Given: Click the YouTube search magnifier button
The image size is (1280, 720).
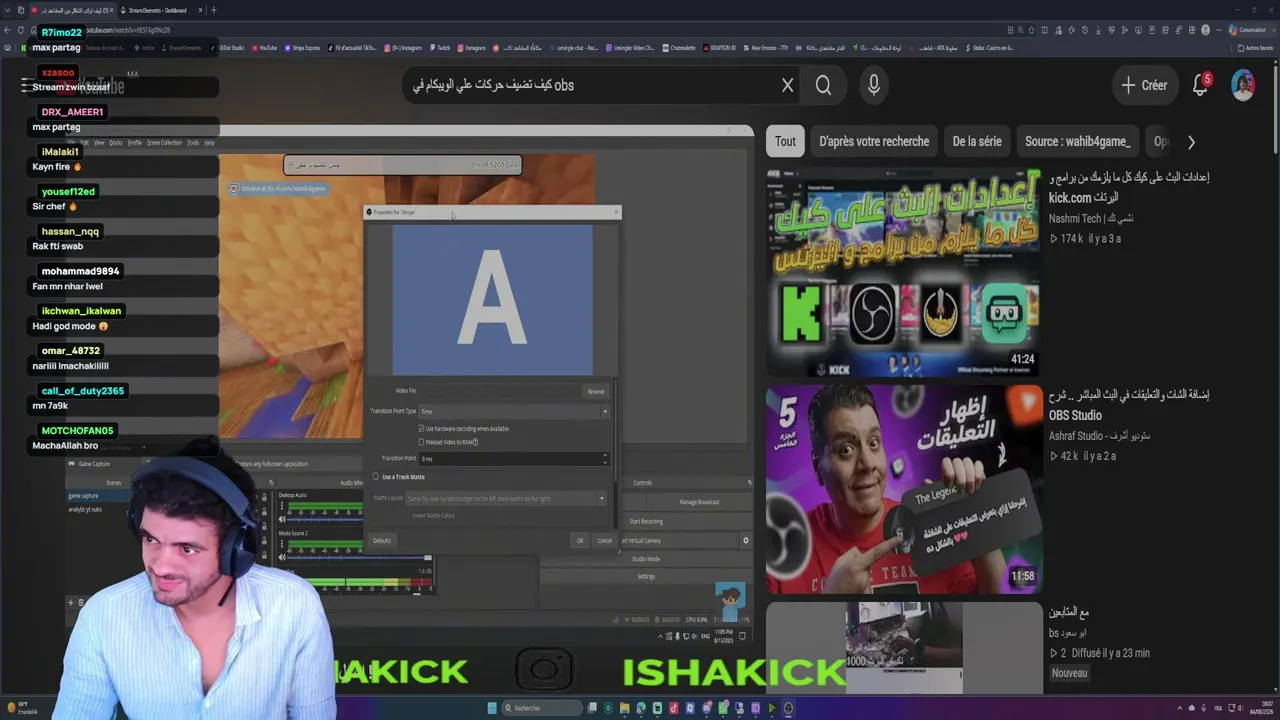Looking at the screenshot, I should [823, 85].
